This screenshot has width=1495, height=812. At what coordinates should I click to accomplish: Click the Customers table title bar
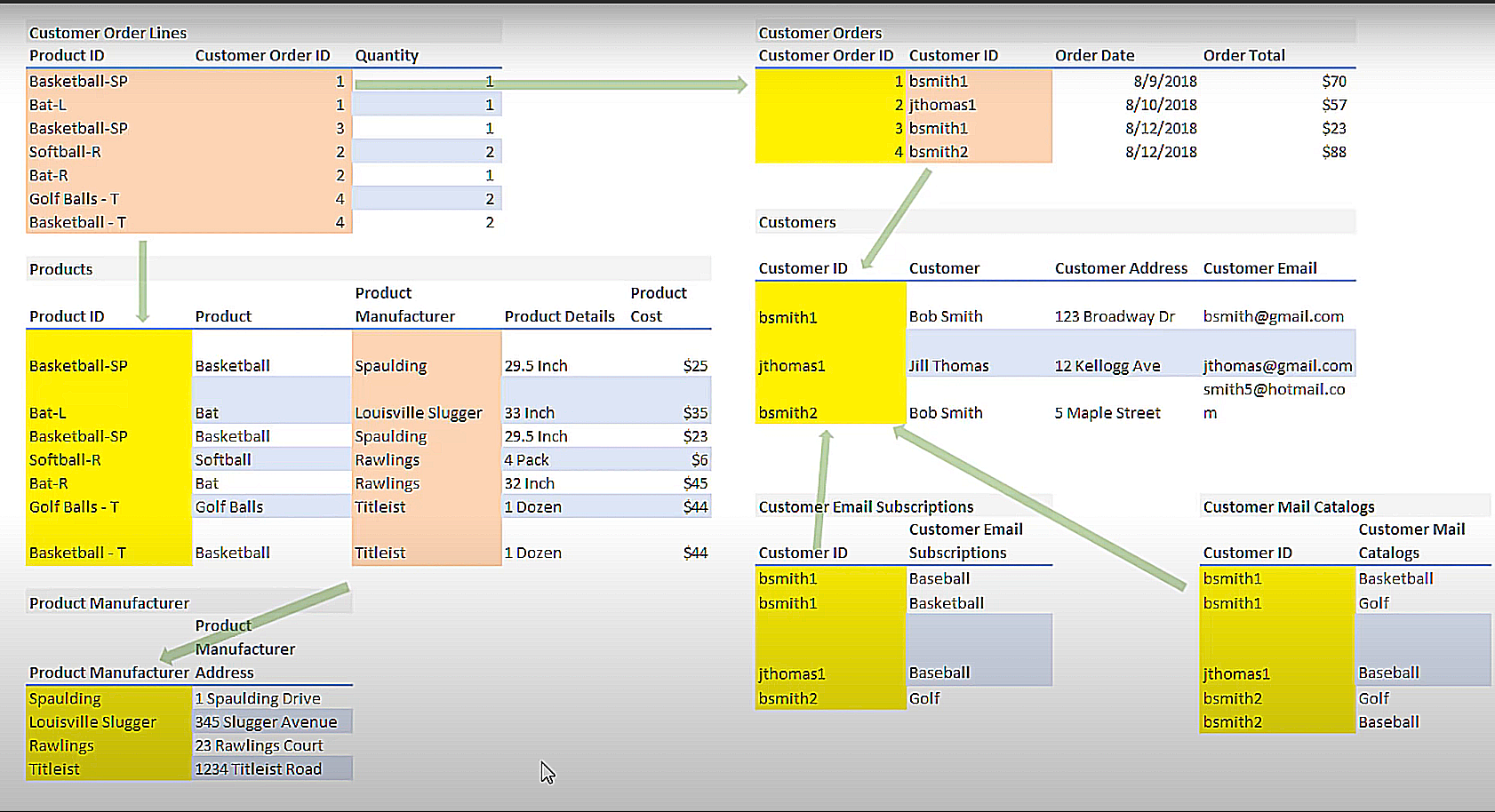pyautogui.click(x=797, y=222)
